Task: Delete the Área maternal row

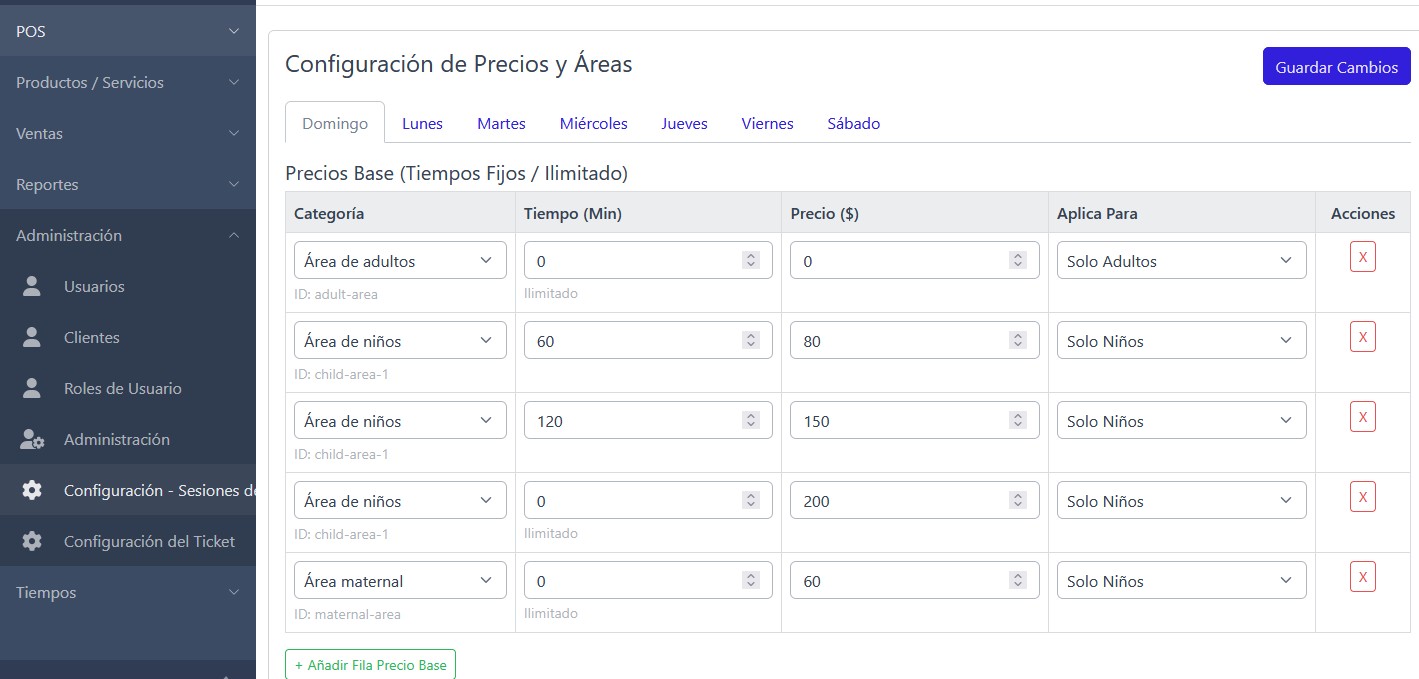Action: coord(1362,577)
